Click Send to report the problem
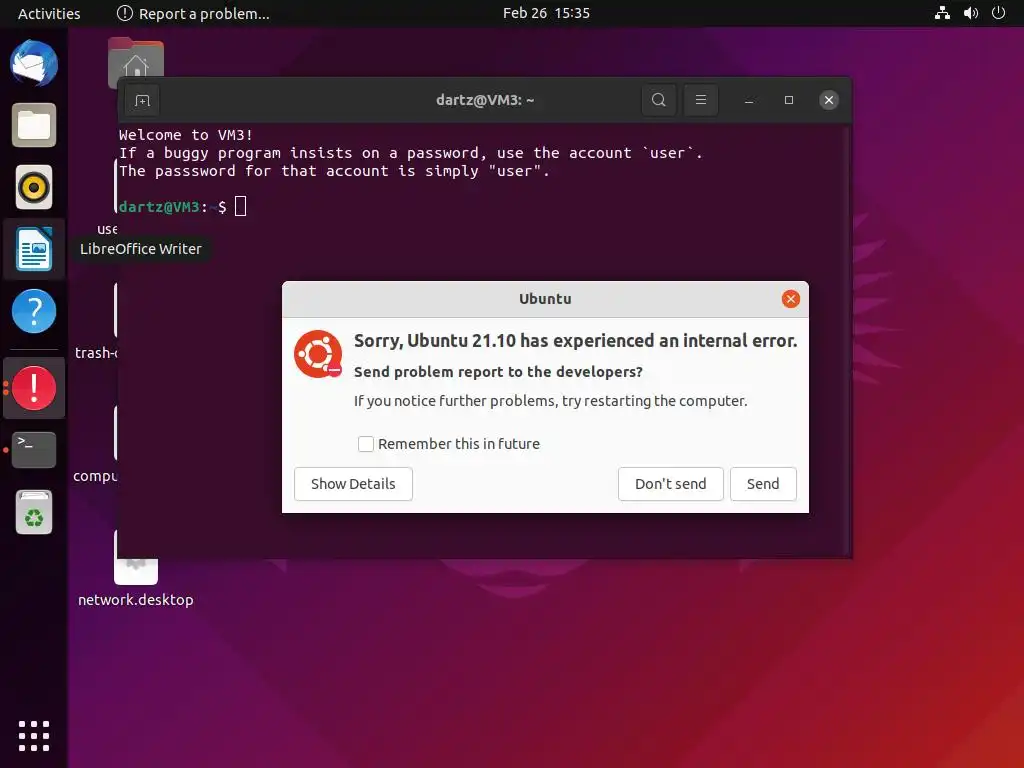 (x=763, y=484)
